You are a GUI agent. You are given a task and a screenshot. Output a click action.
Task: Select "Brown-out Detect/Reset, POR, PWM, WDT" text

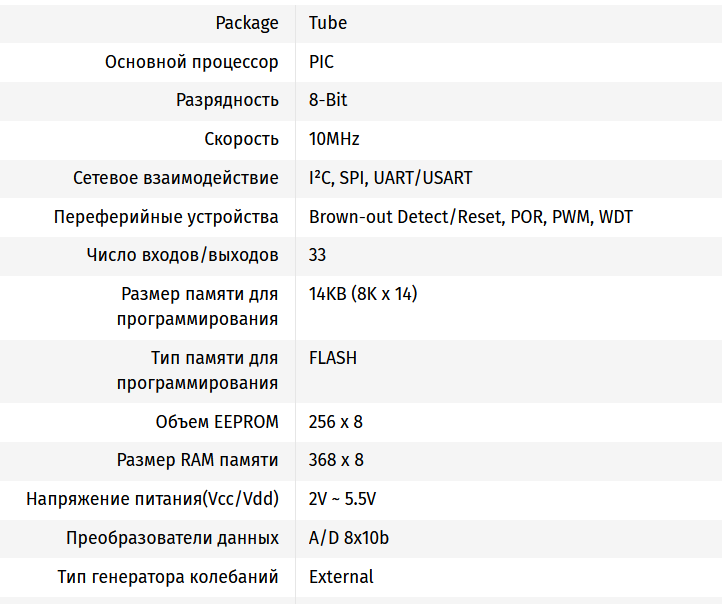pyautogui.click(x=470, y=217)
